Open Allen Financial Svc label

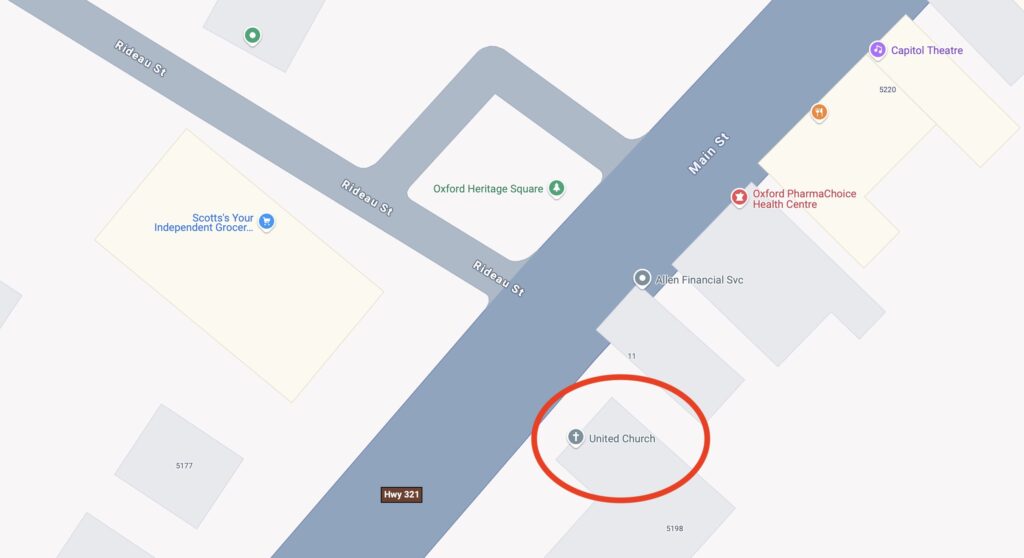[699, 280]
